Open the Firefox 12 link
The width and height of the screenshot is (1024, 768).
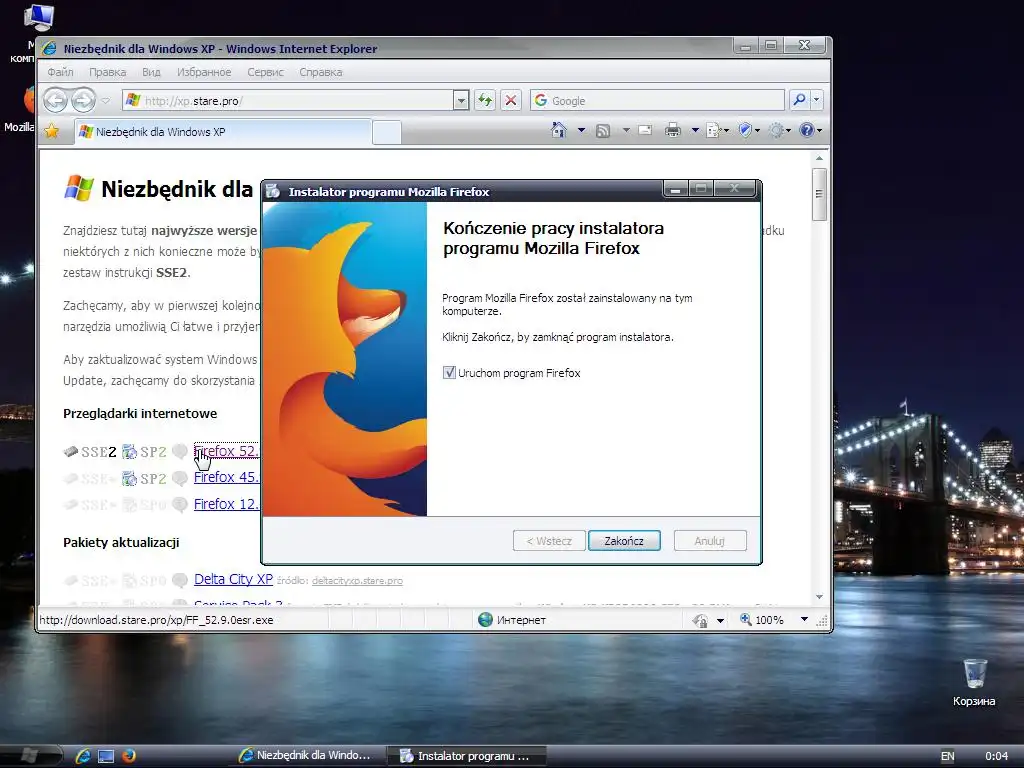click(227, 504)
